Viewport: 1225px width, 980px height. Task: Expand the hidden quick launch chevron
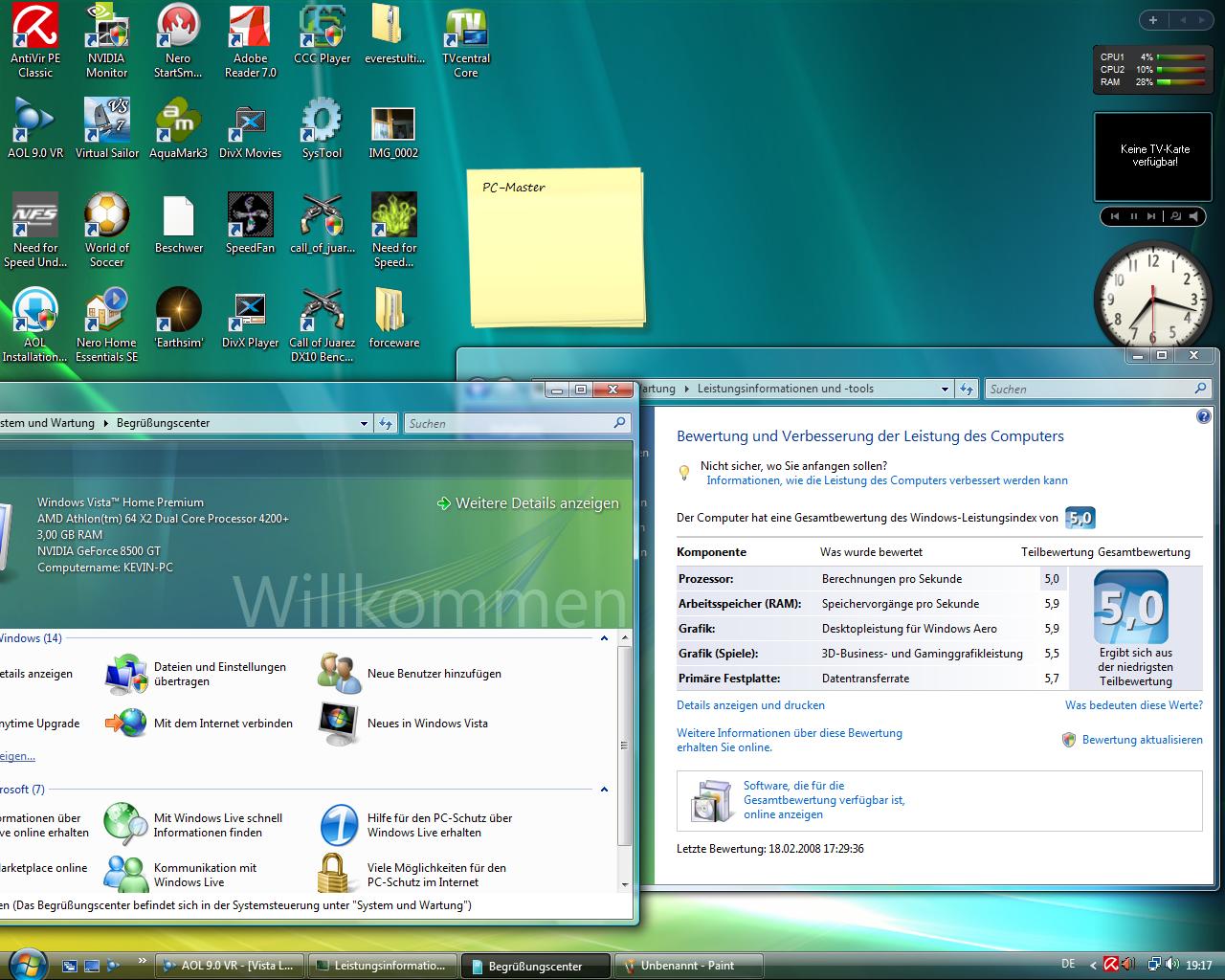point(143,961)
